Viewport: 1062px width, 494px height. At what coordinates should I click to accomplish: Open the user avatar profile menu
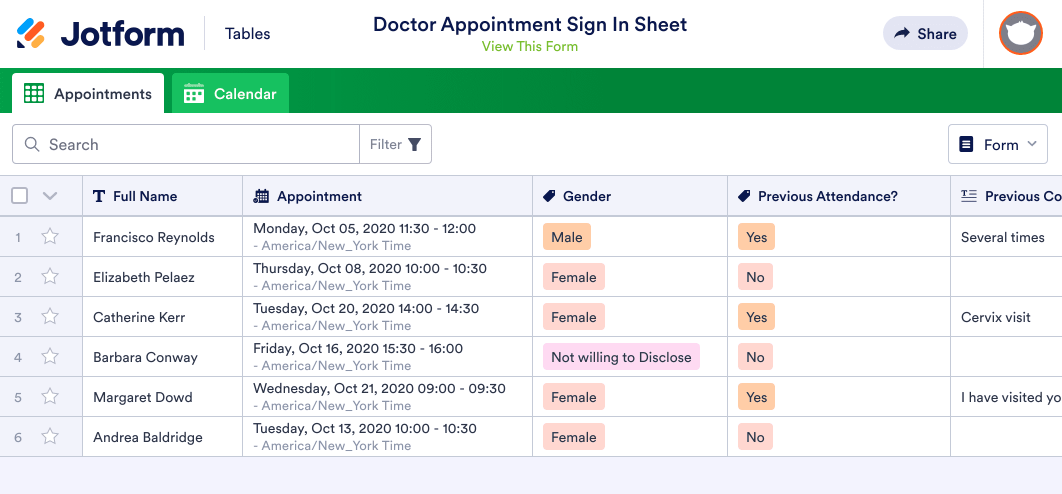[x=1020, y=34]
